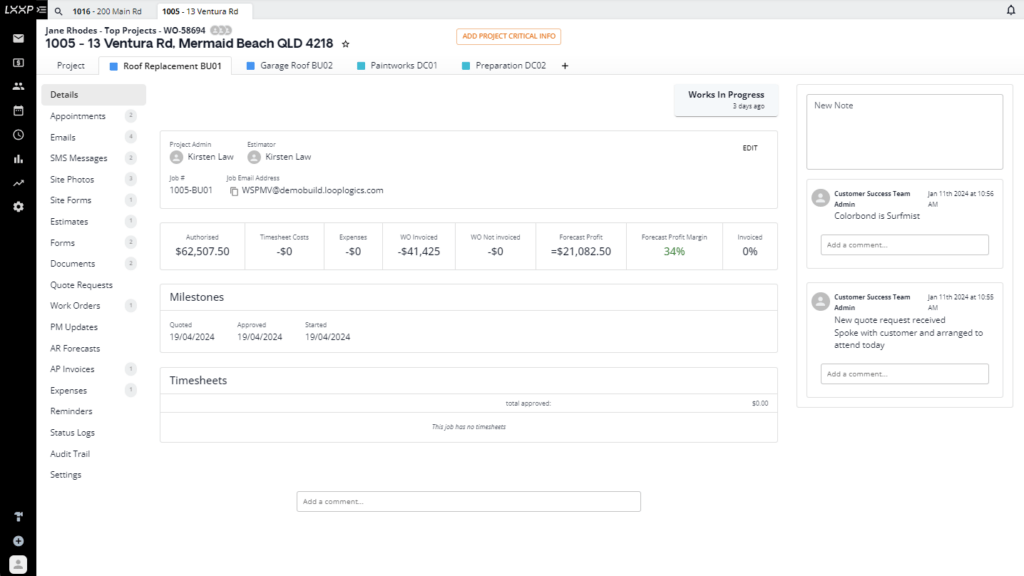Image resolution: width=1024 pixels, height=576 pixels.
Task: Click the clock icon in sidebar
Action: (x=18, y=134)
